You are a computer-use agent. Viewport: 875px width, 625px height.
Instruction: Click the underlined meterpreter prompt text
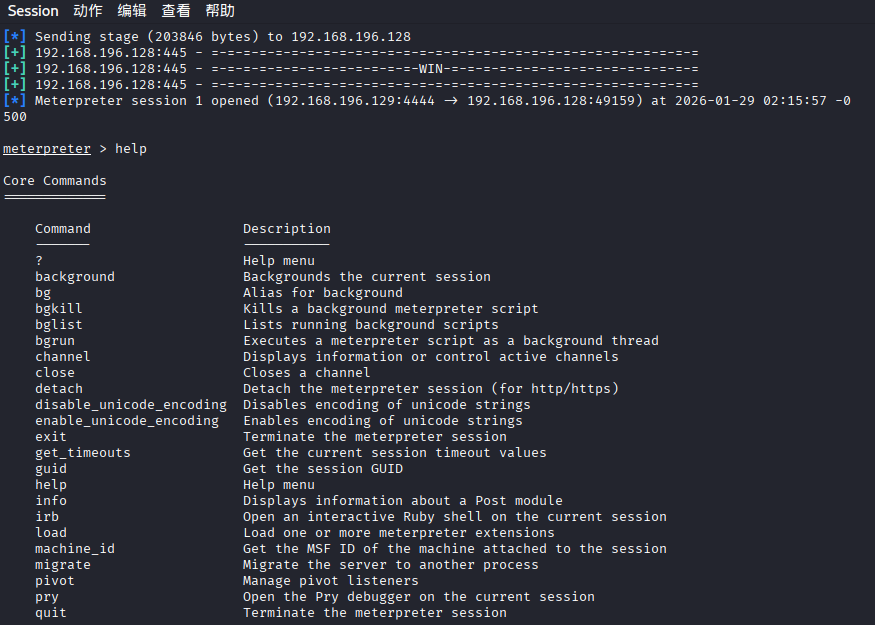[x=46, y=149]
